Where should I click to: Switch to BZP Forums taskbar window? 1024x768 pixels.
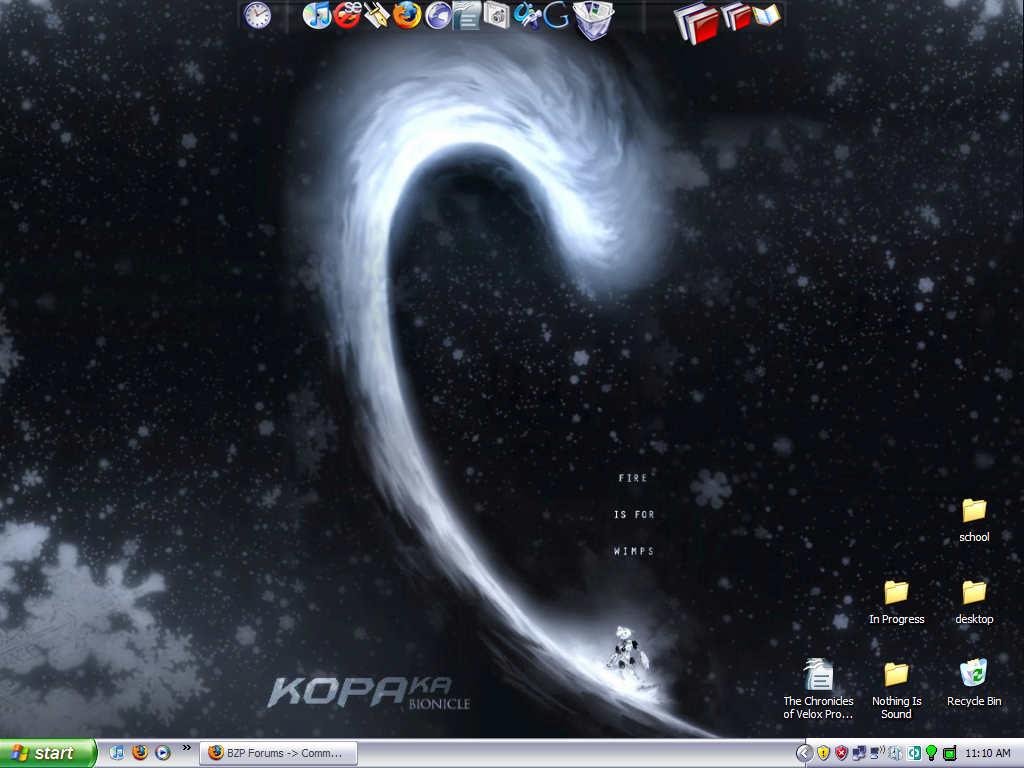[278, 753]
